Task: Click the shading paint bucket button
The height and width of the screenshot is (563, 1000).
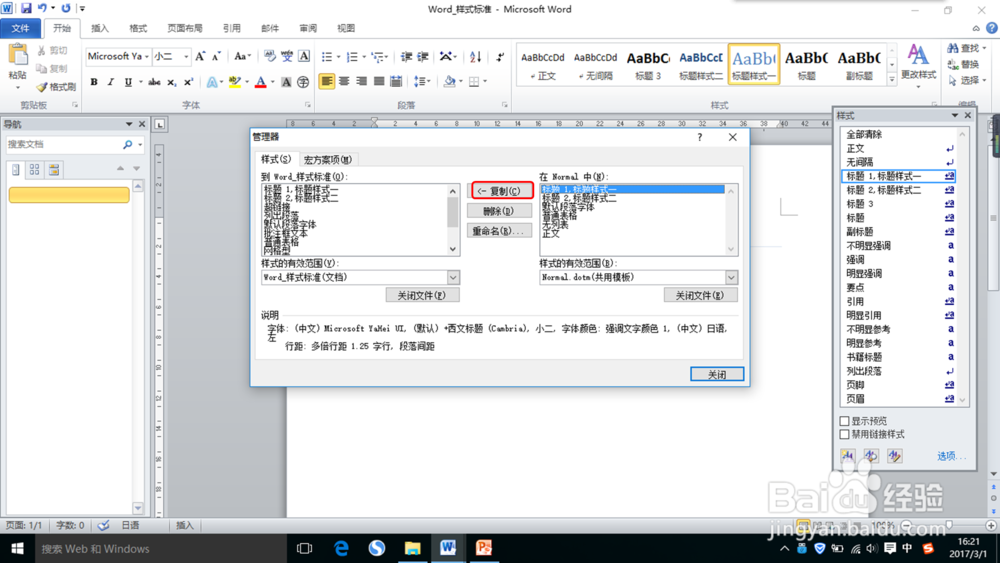Action: [x=450, y=81]
